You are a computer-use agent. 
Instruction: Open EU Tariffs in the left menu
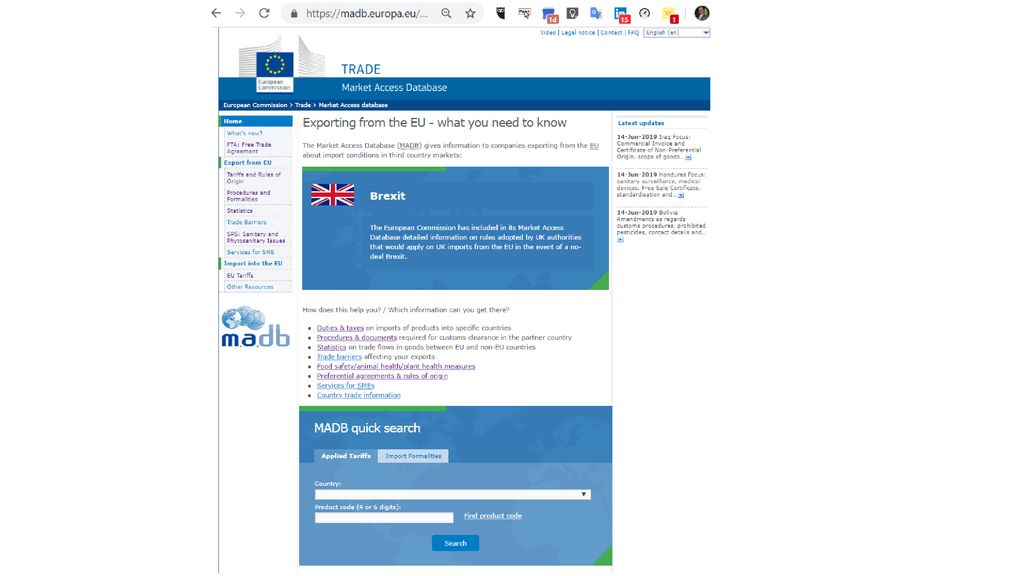coord(240,276)
